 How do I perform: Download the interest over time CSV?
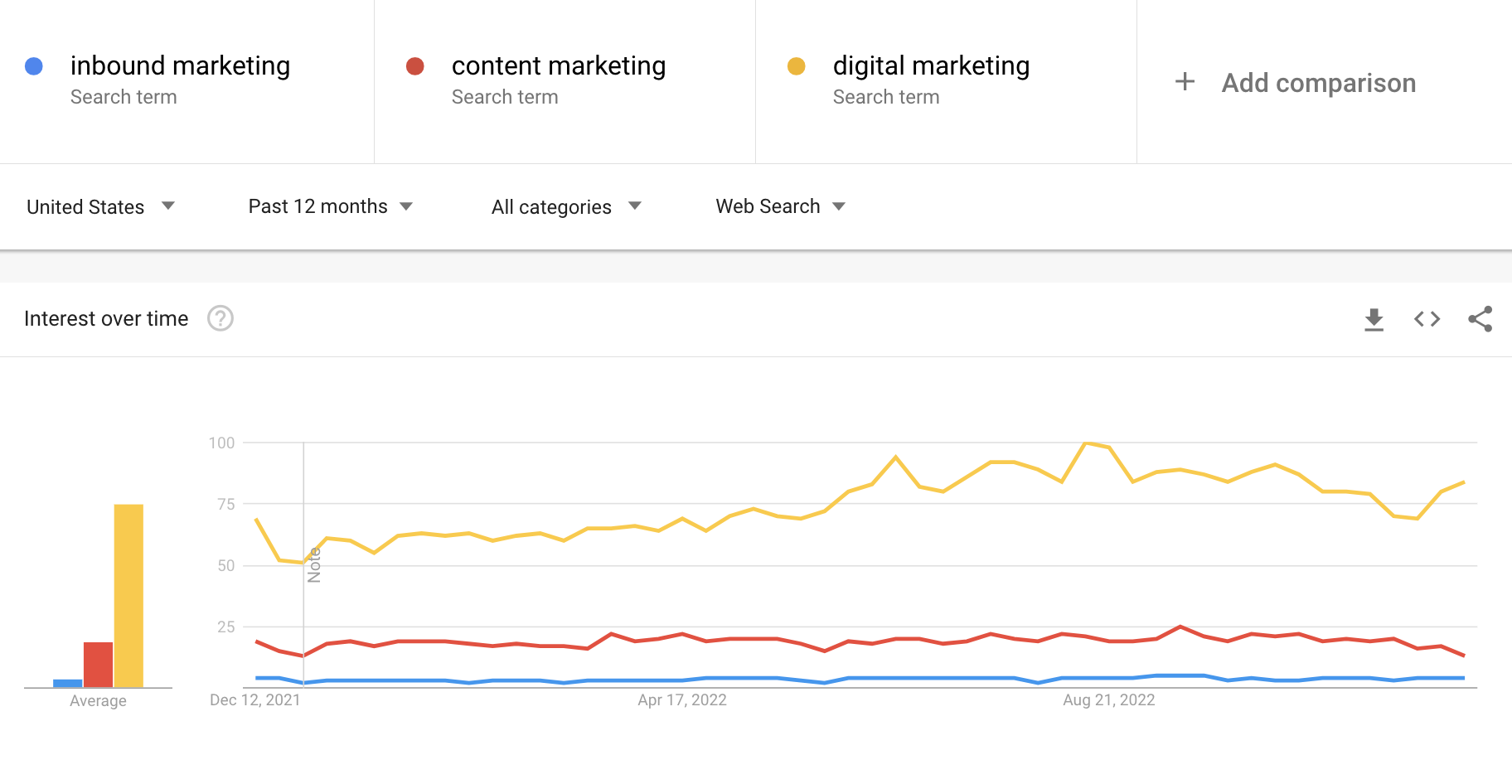click(1374, 319)
